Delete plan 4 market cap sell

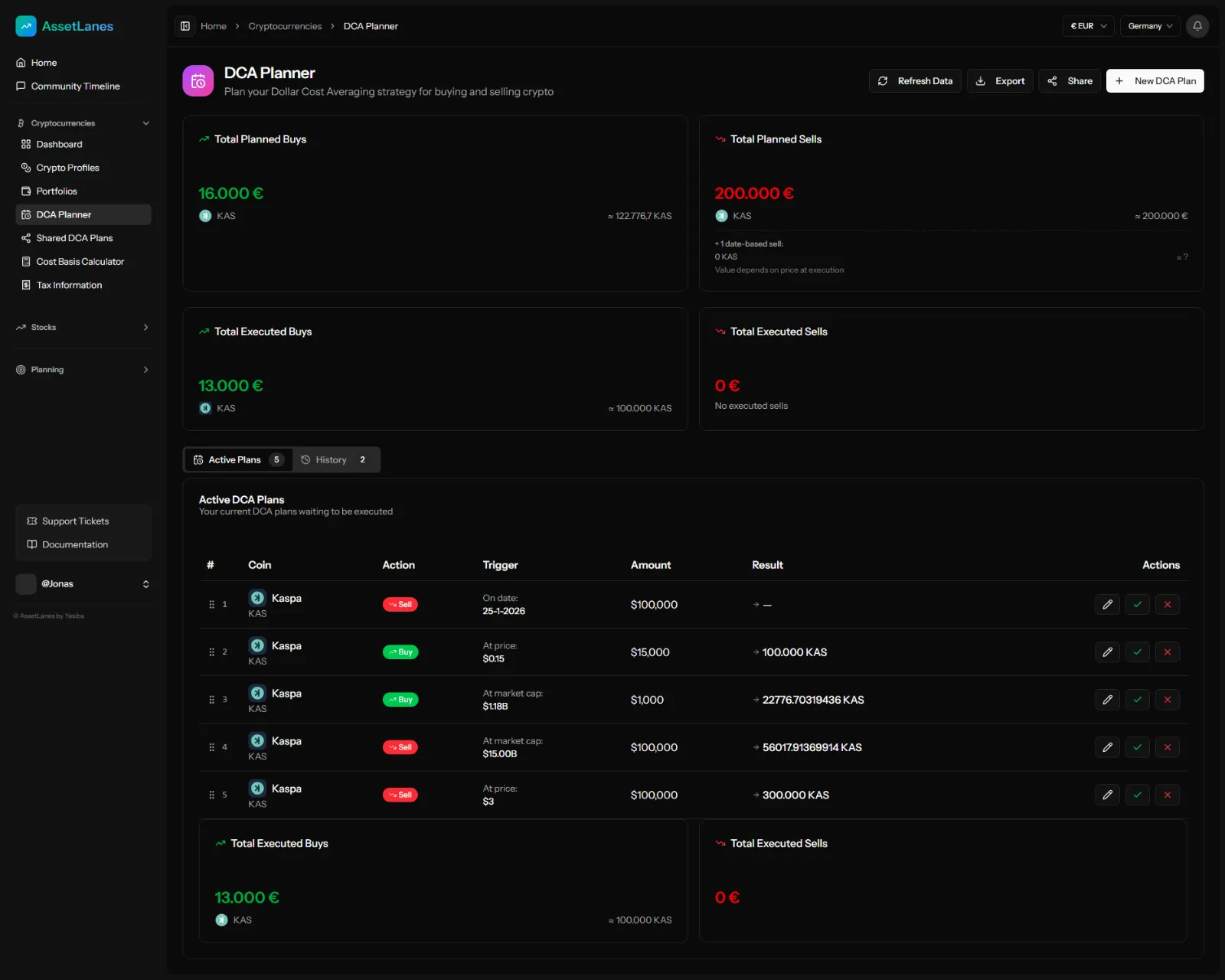pos(1168,747)
